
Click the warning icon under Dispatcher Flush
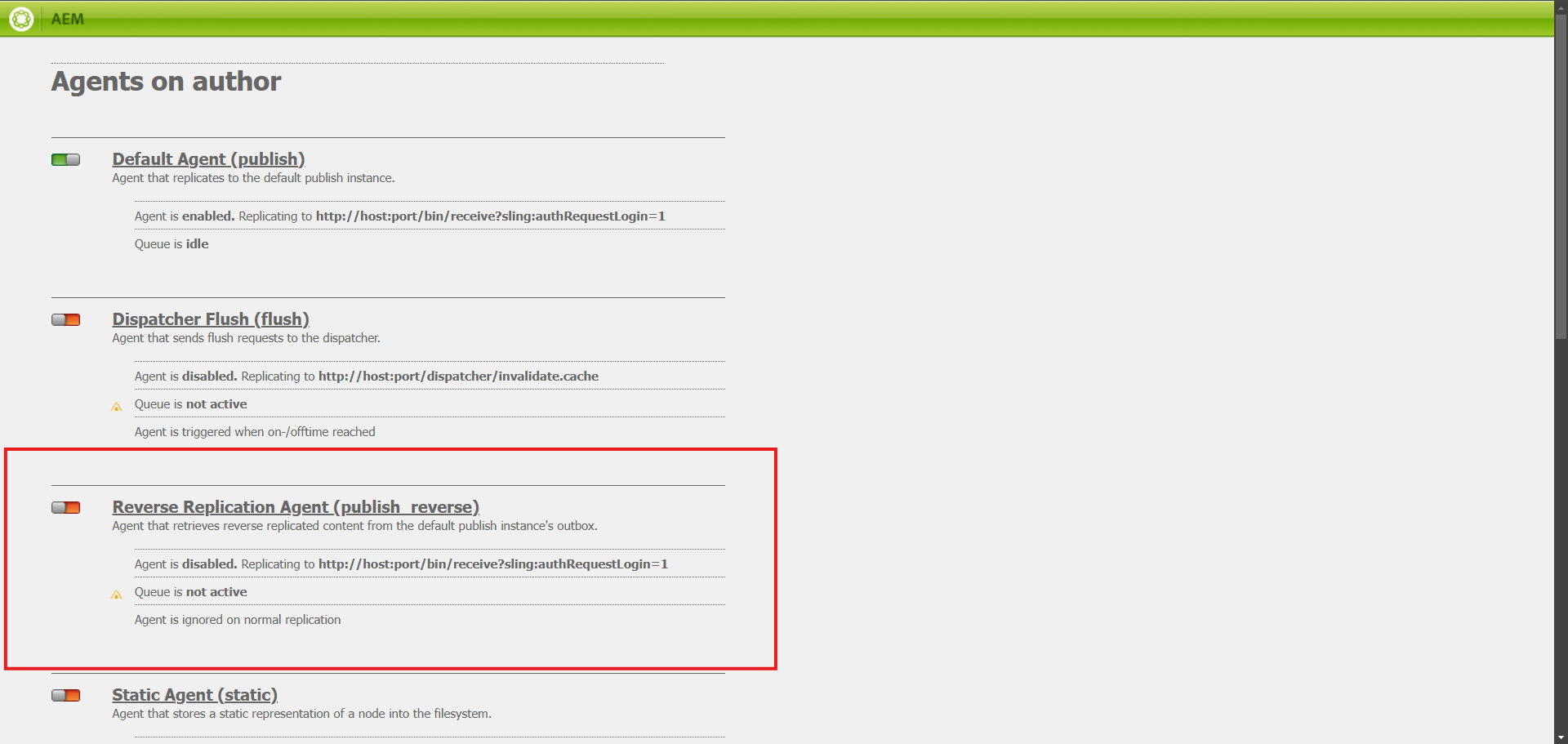[x=117, y=406]
